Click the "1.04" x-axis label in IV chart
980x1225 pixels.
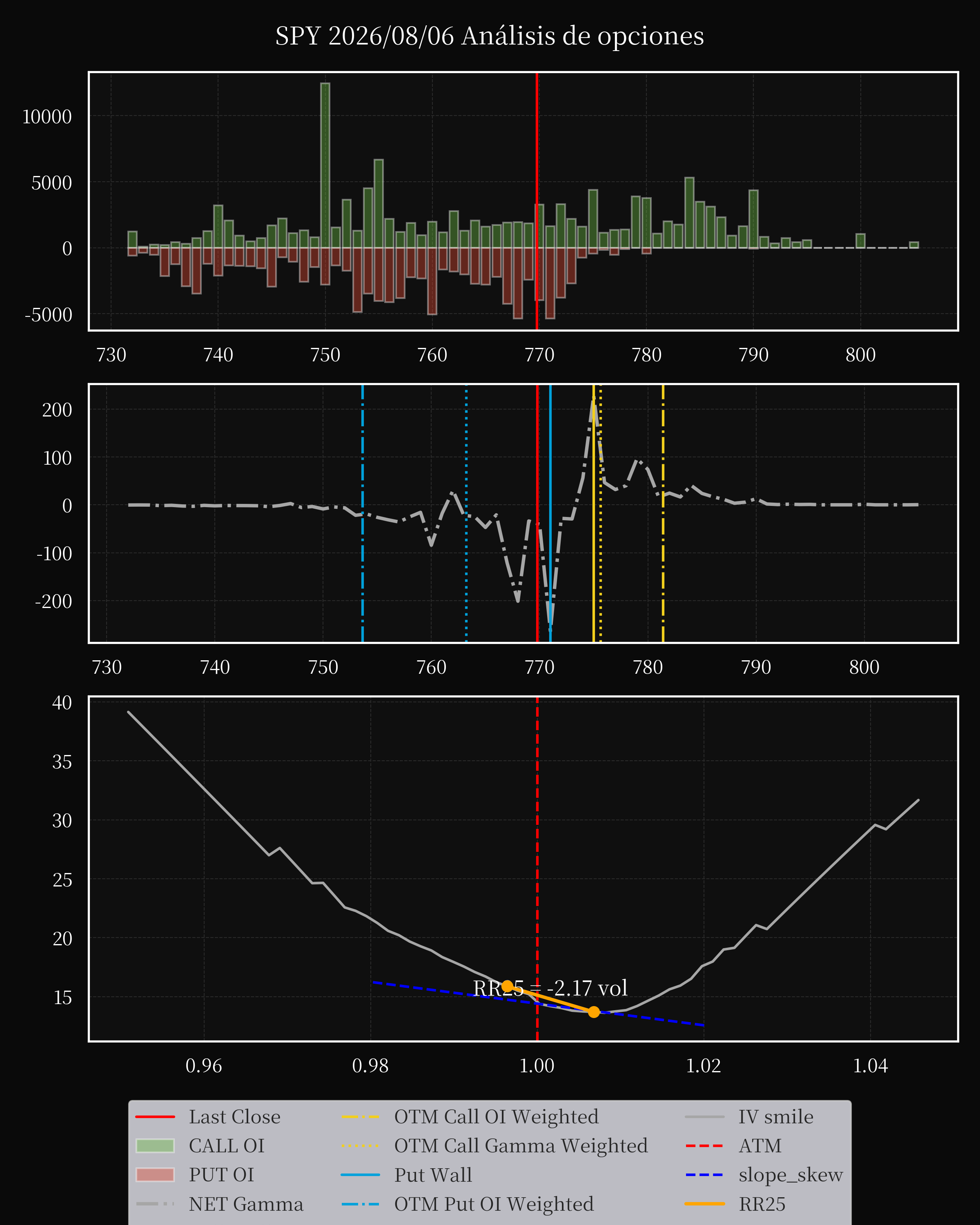pos(870,1066)
